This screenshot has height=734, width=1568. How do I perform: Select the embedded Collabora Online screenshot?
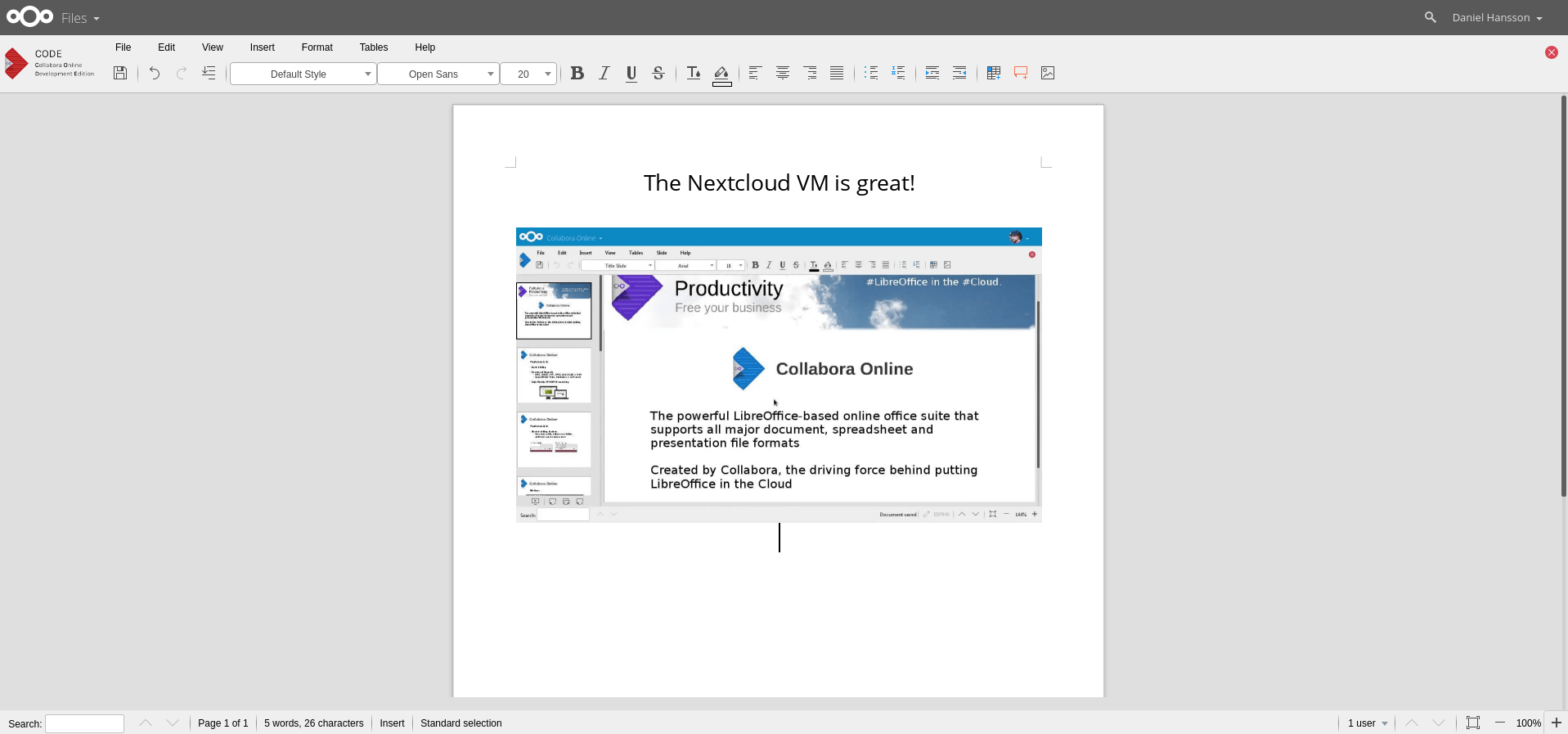click(x=779, y=375)
